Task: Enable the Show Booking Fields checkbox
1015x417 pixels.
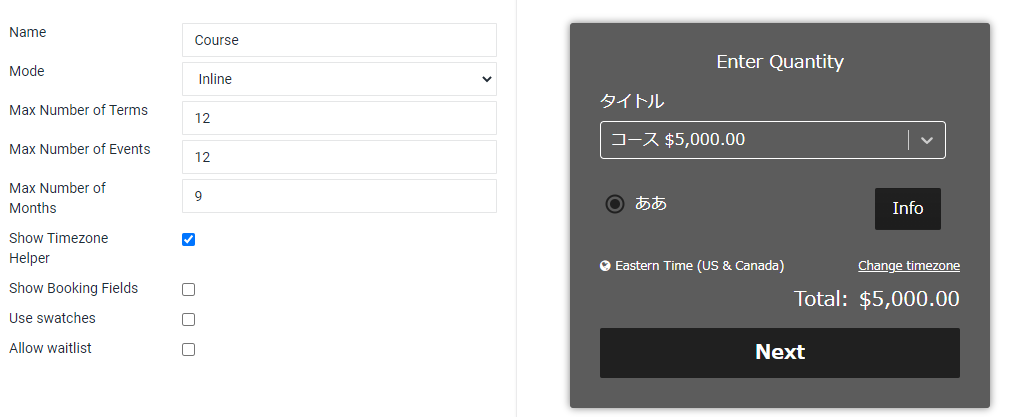Action: (x=189, y=290)
